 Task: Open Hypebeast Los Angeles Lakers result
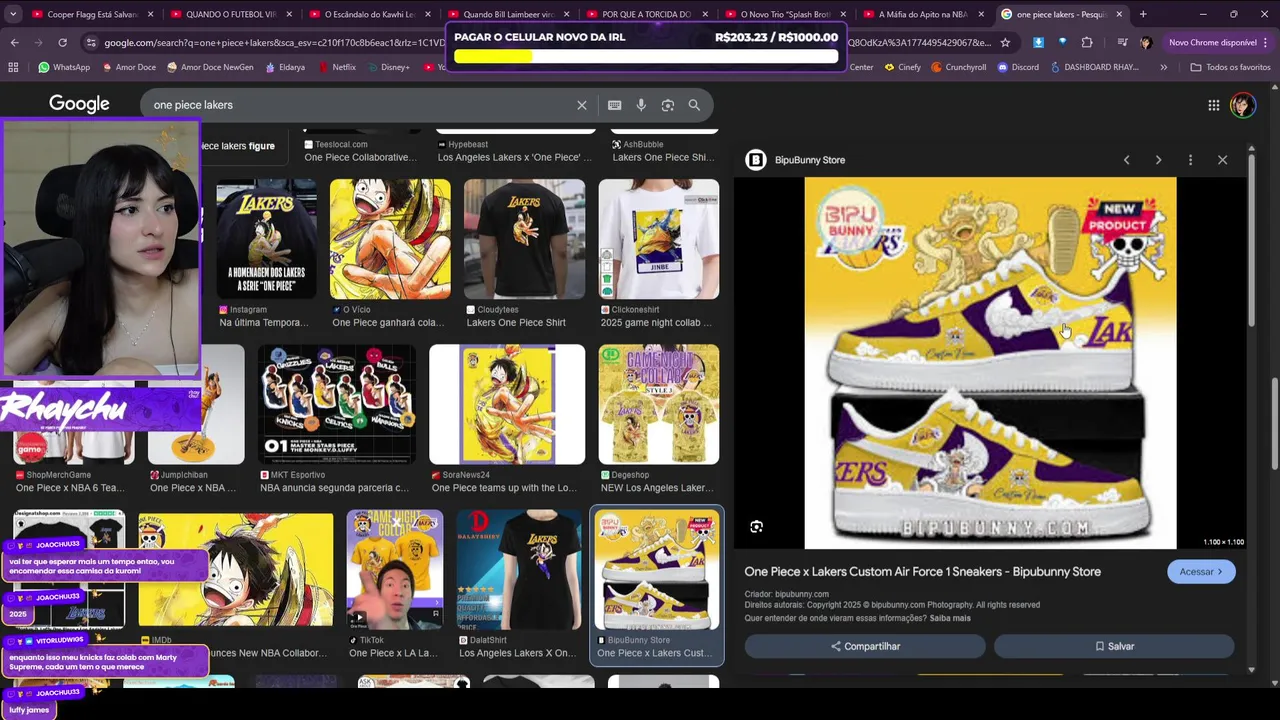click(x=514, y=151)
